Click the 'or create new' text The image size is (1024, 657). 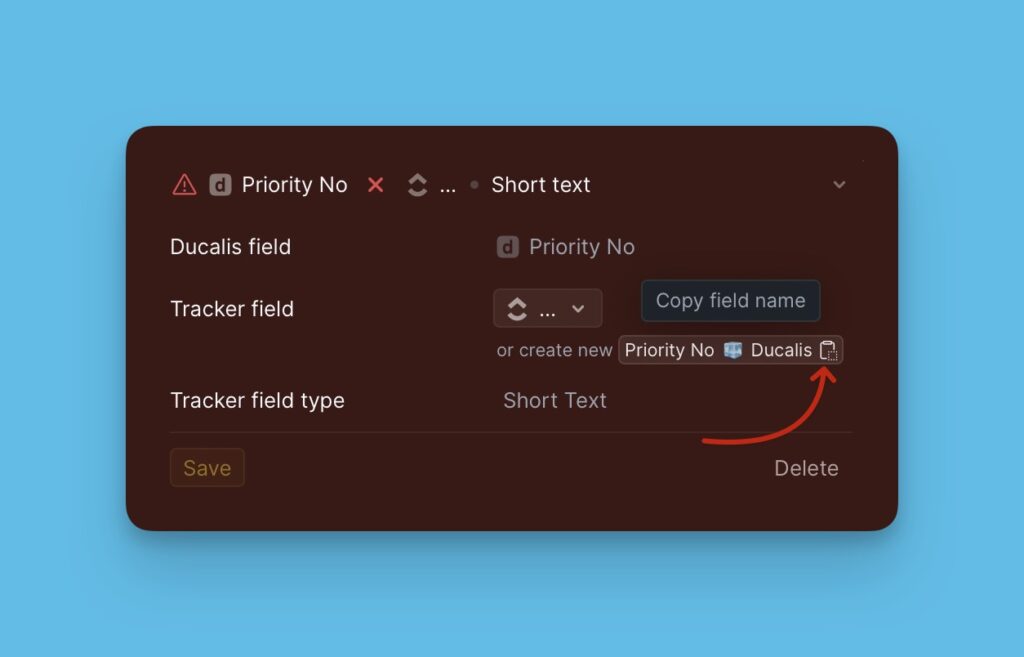[x=554, y=351]
